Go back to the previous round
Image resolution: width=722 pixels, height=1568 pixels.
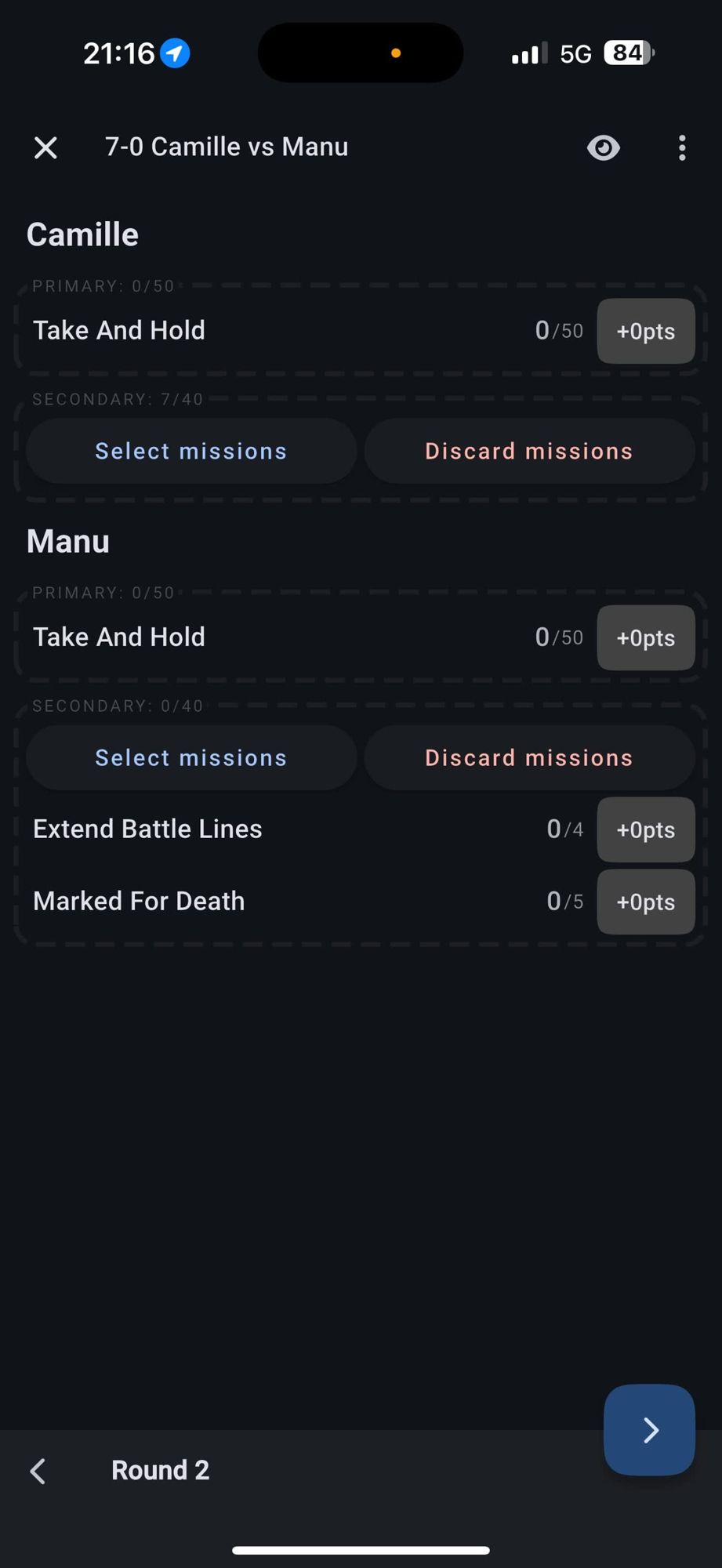(x=38, y=1471)
